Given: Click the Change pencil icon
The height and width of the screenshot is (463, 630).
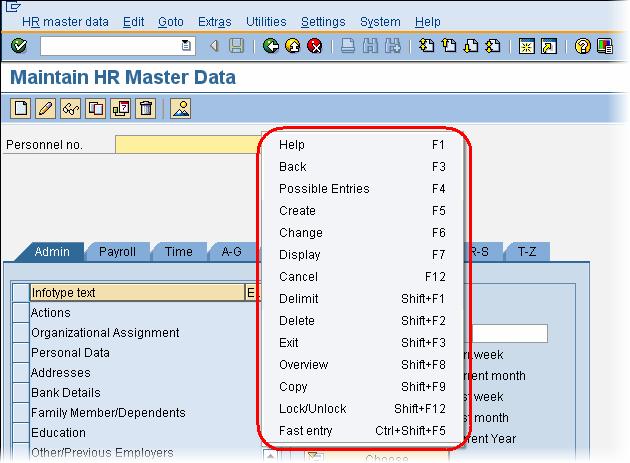Looking at the screenshot, I should [45, 108].
